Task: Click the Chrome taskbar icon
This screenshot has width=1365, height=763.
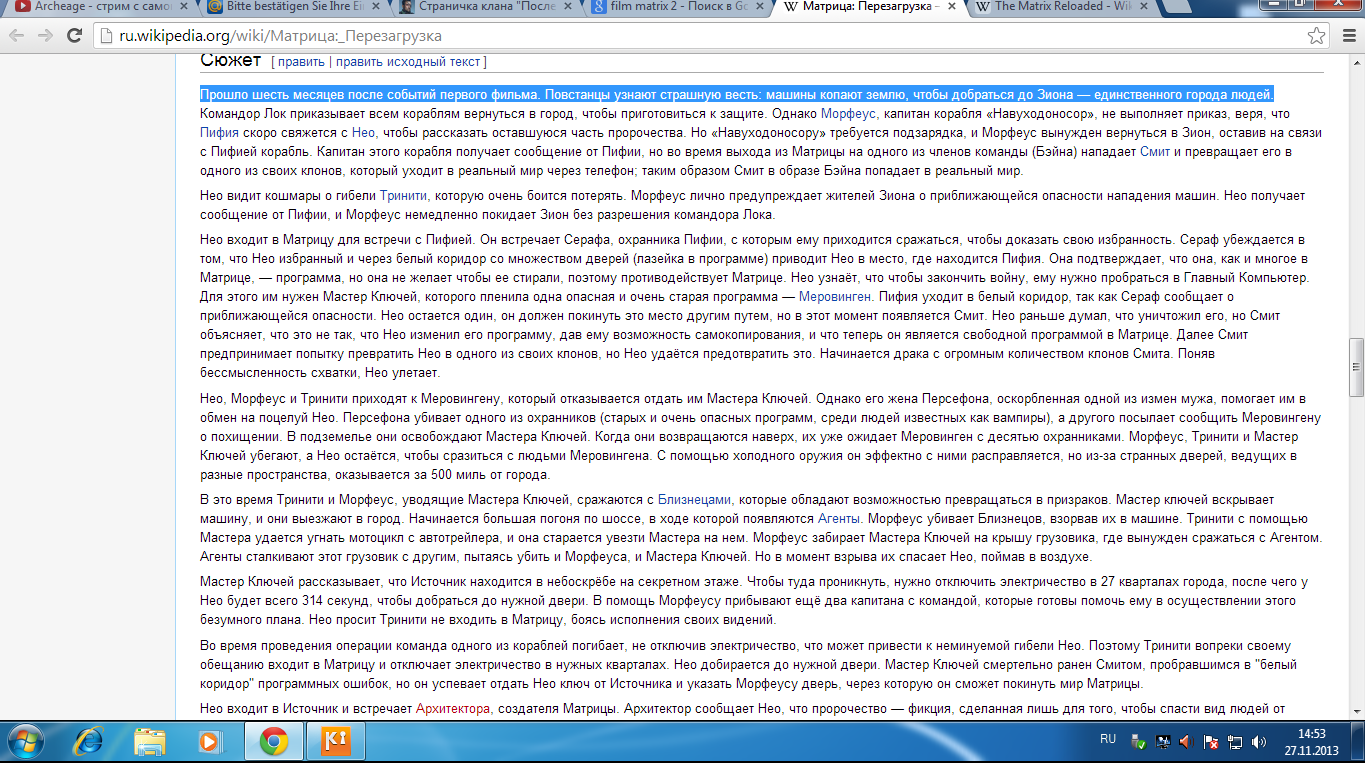Action: [274, 742]
